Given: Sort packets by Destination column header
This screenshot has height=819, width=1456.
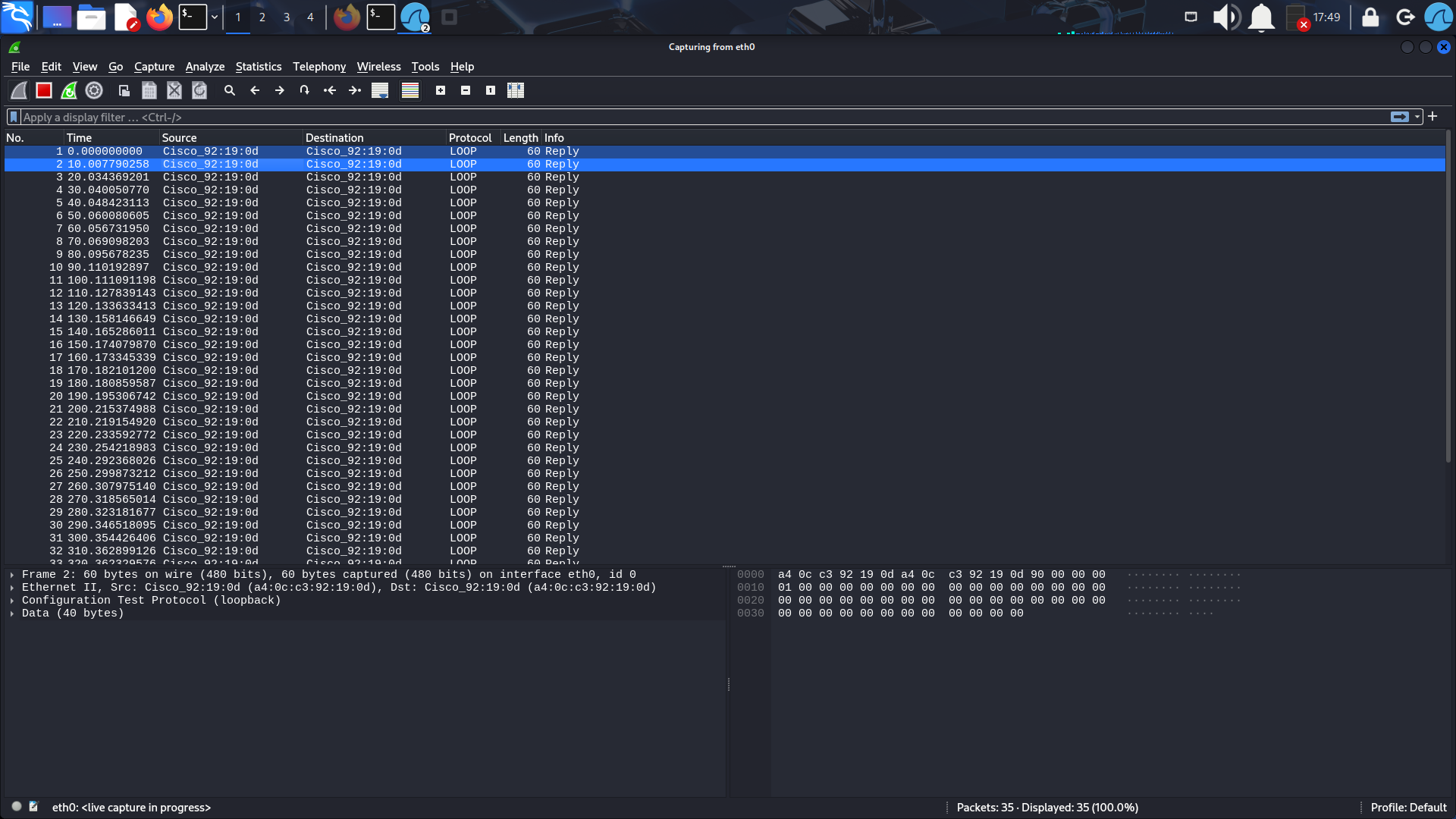Looking at the screenshot, I should pyautogui.click(x=374, y=138).
